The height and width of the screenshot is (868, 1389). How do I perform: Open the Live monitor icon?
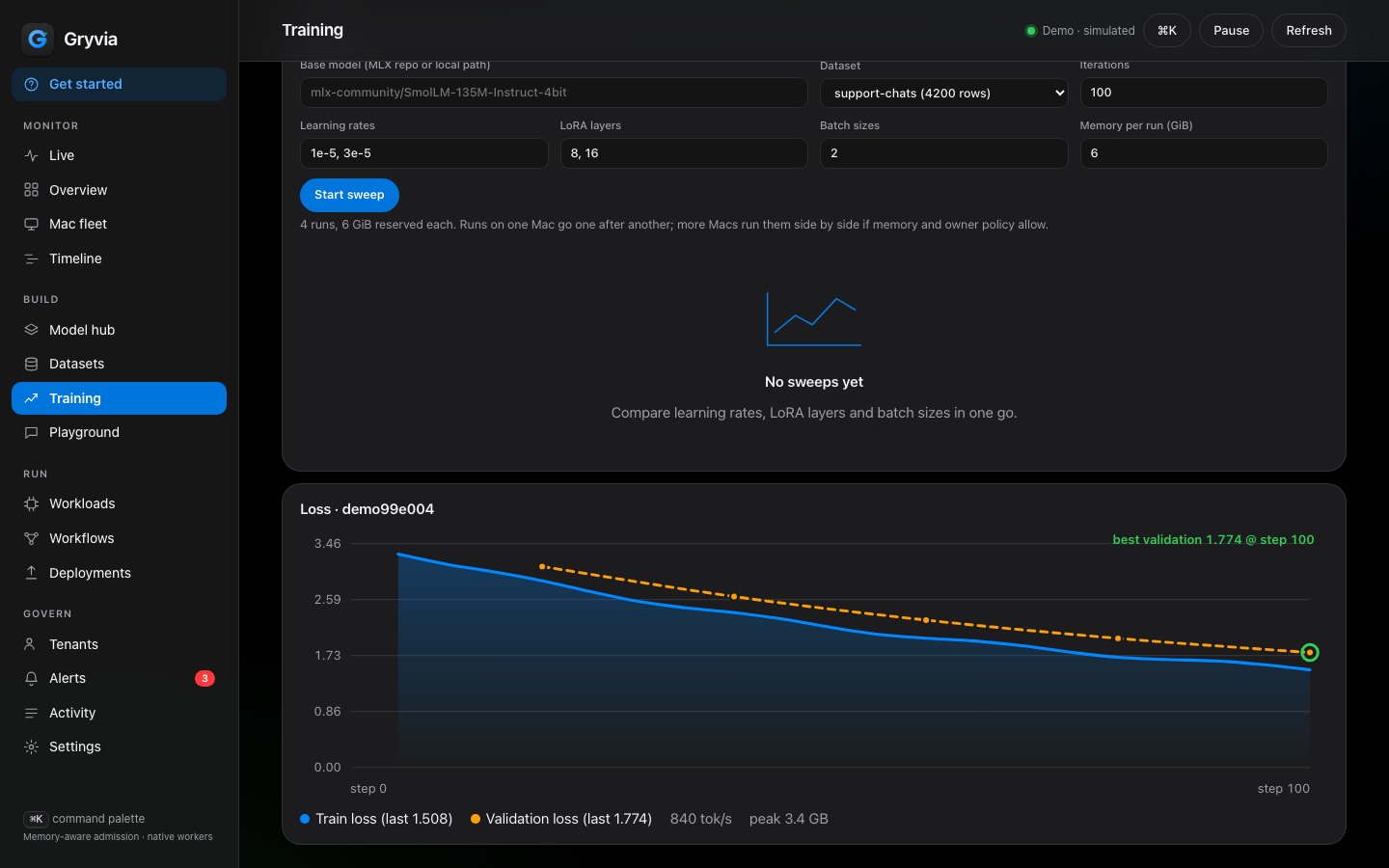(31, 155)
